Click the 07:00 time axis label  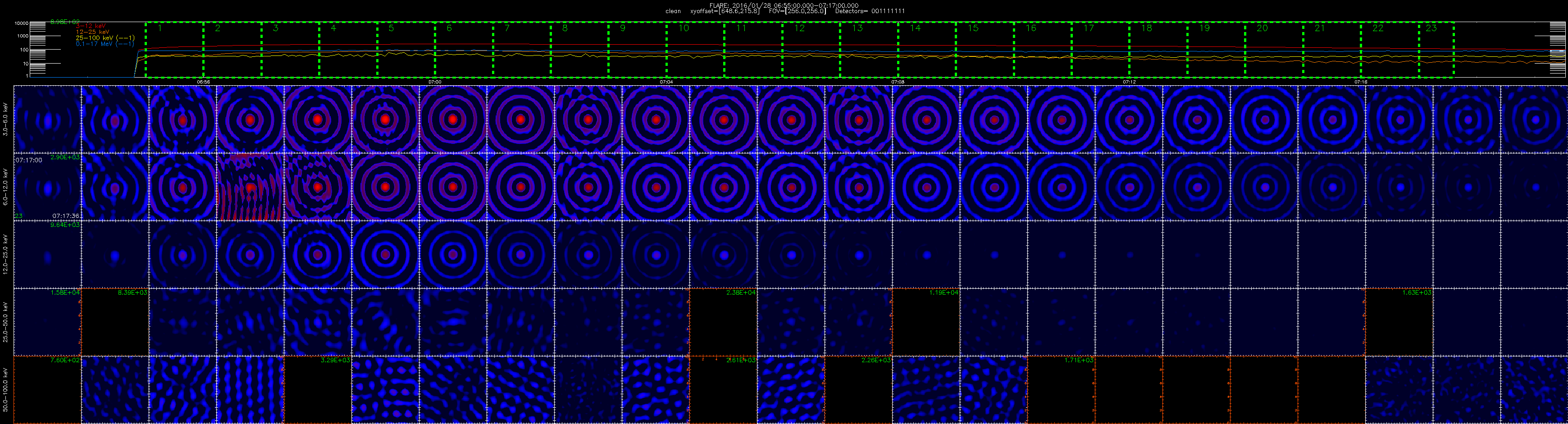(x=435, y=82)
